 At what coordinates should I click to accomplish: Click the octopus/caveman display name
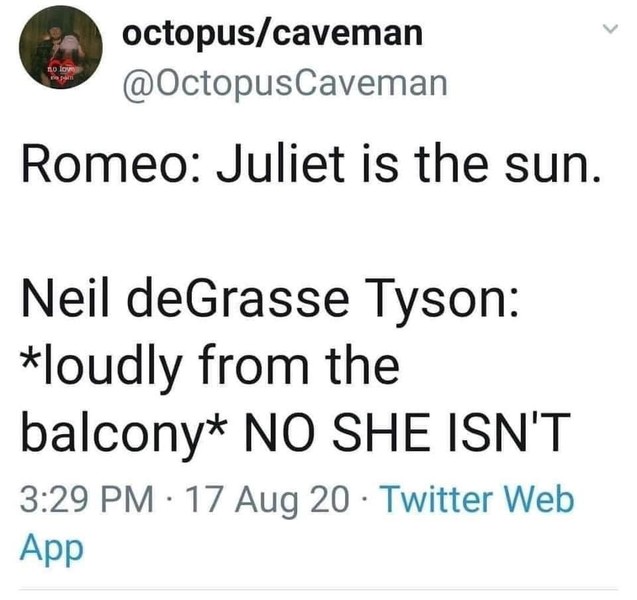pyautogui.click(x=272, y=34)
